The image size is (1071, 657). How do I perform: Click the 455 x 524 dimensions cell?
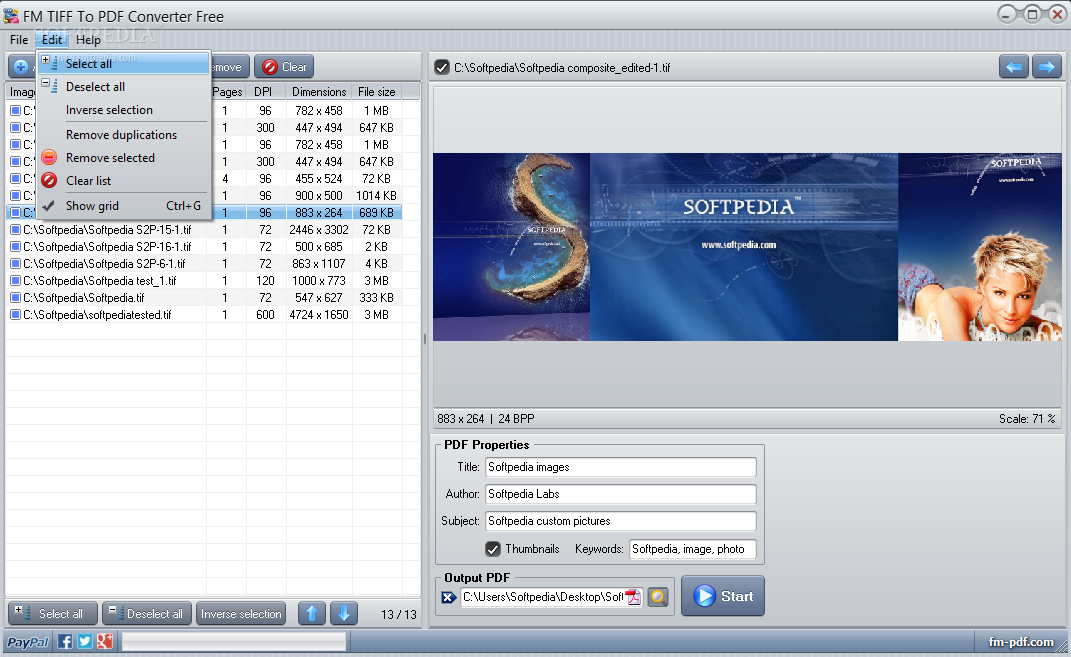point(319,178)
